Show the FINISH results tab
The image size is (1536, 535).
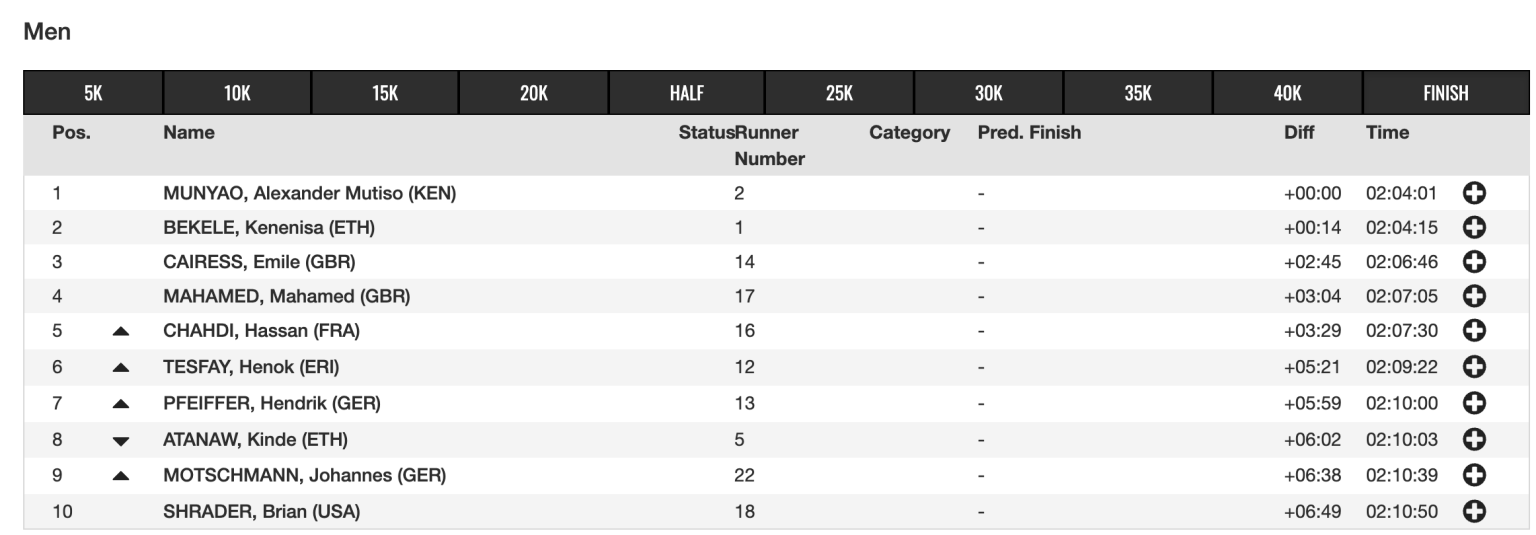click(1446, 93)
